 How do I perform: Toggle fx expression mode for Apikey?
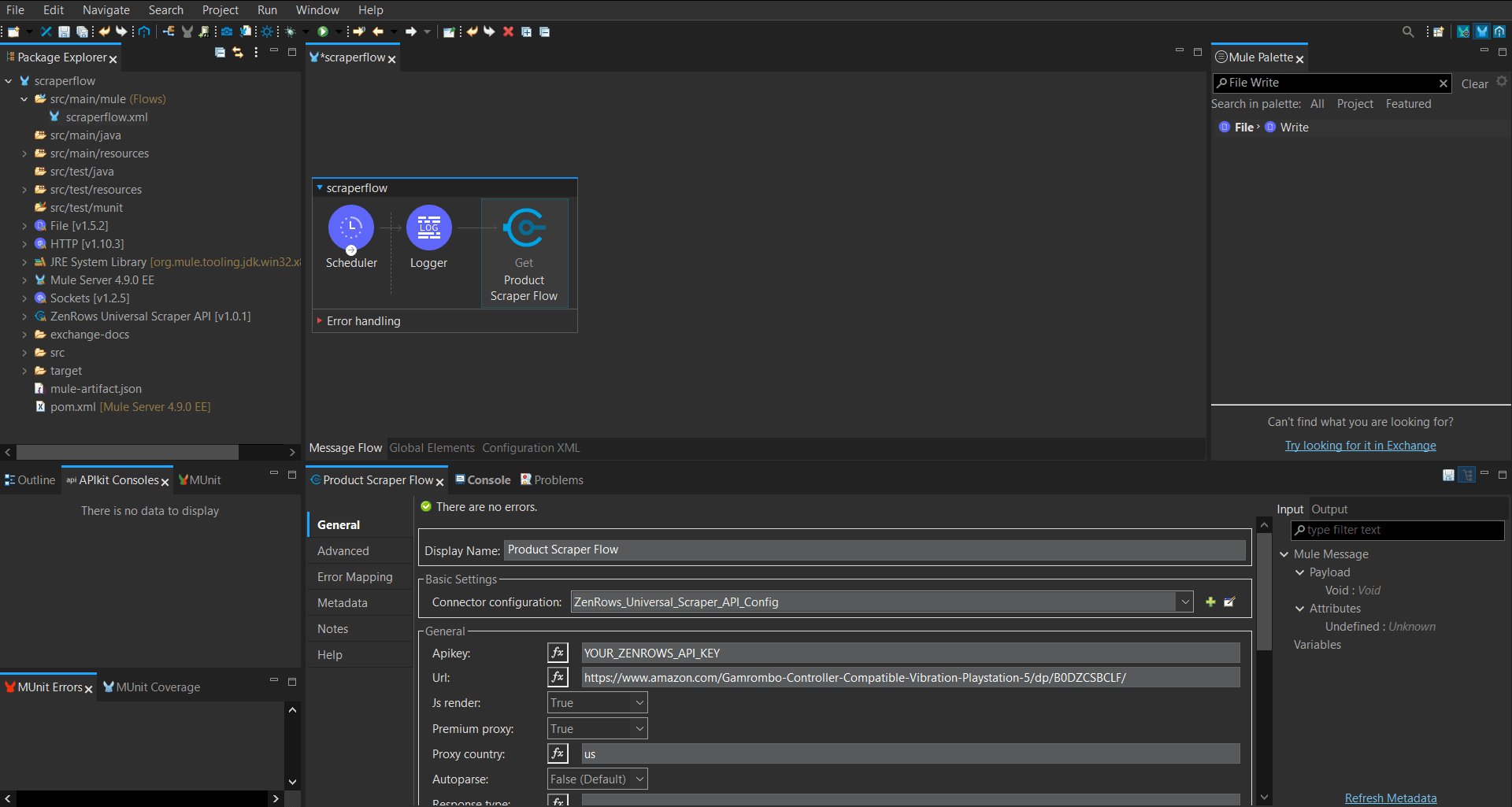(558, 653)
